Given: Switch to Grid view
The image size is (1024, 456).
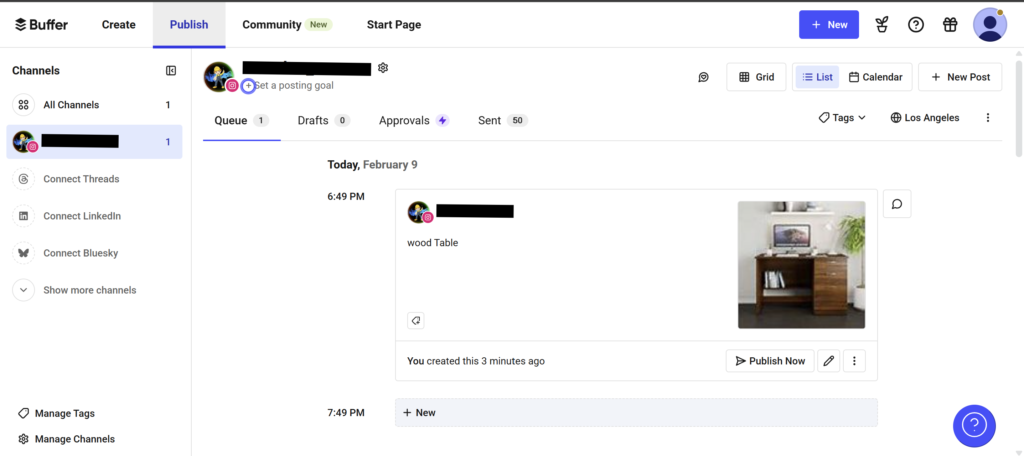Looking at the screenshot, I should pyautogui.click(x=756, y=77).
